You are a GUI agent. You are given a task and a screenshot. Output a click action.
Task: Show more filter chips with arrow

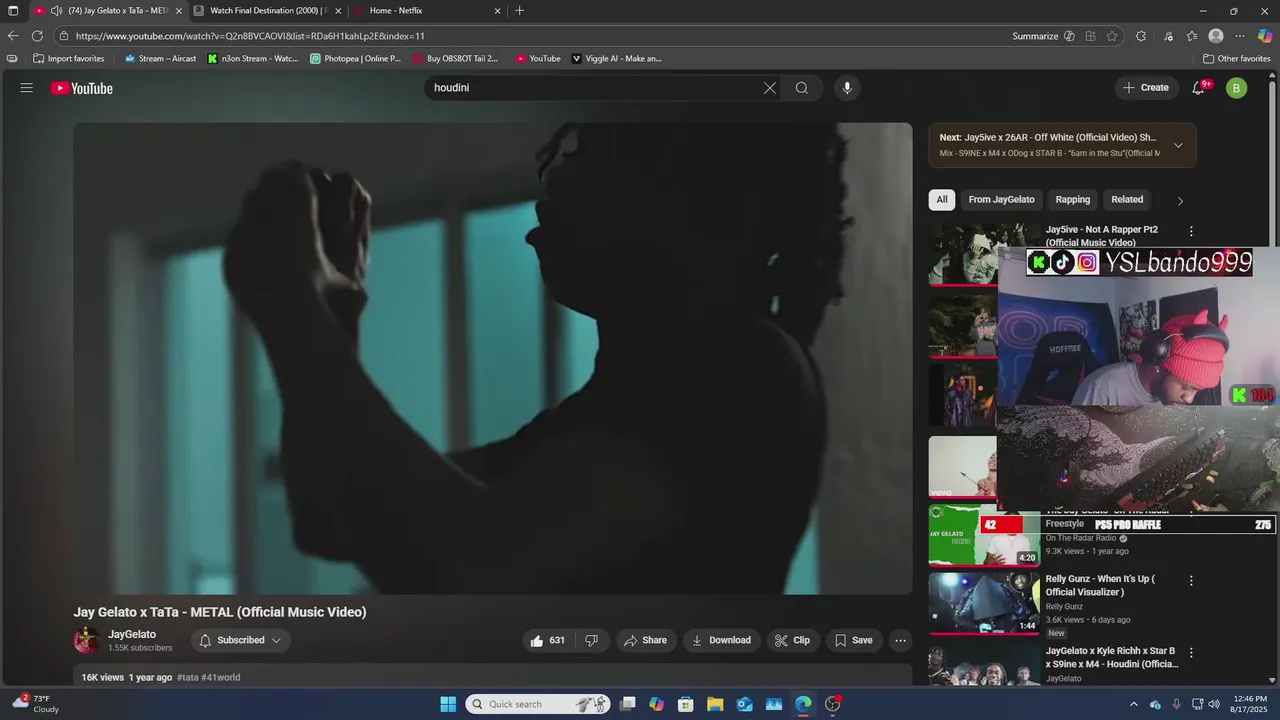1180,201
